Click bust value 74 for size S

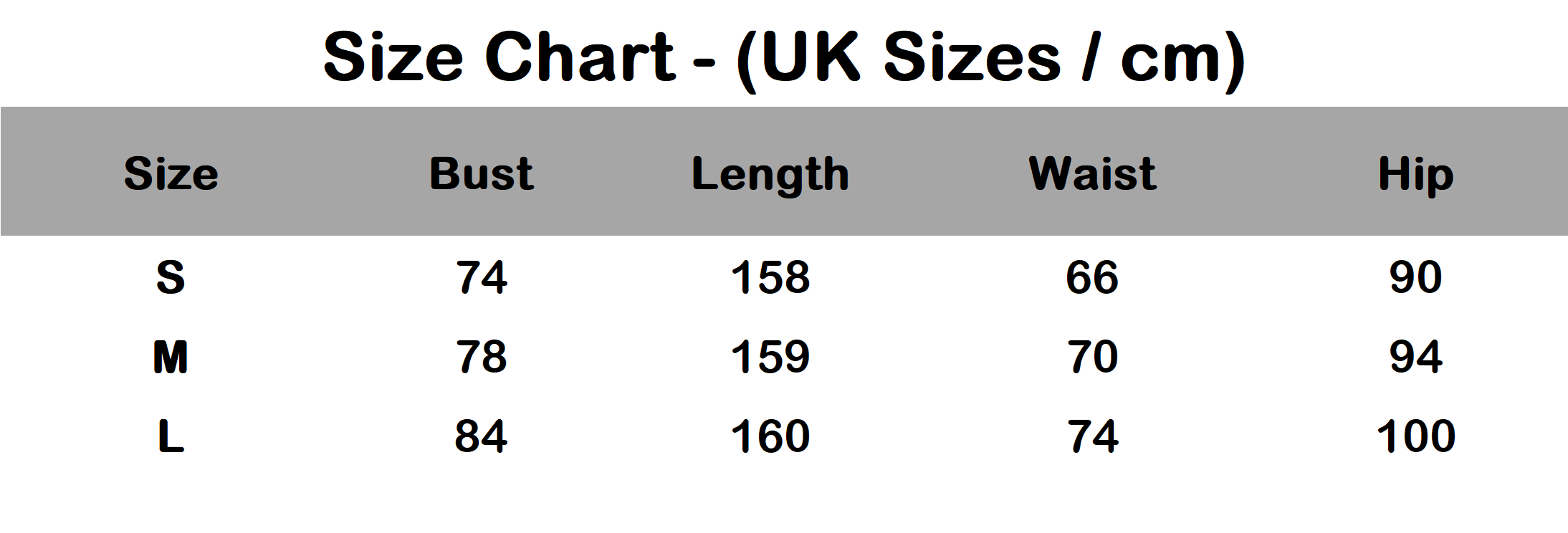coord(482,277)
